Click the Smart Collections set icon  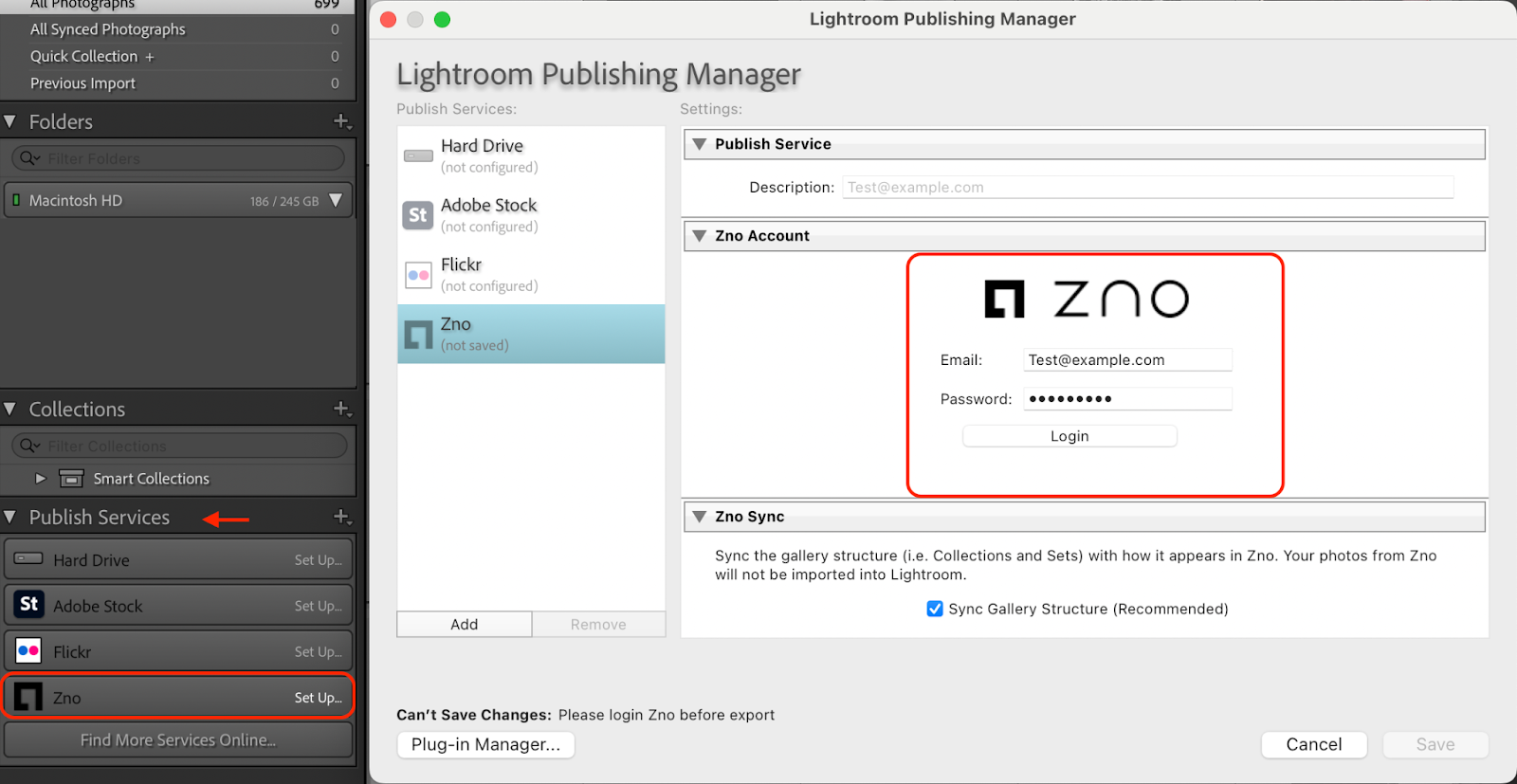[71, 479]
